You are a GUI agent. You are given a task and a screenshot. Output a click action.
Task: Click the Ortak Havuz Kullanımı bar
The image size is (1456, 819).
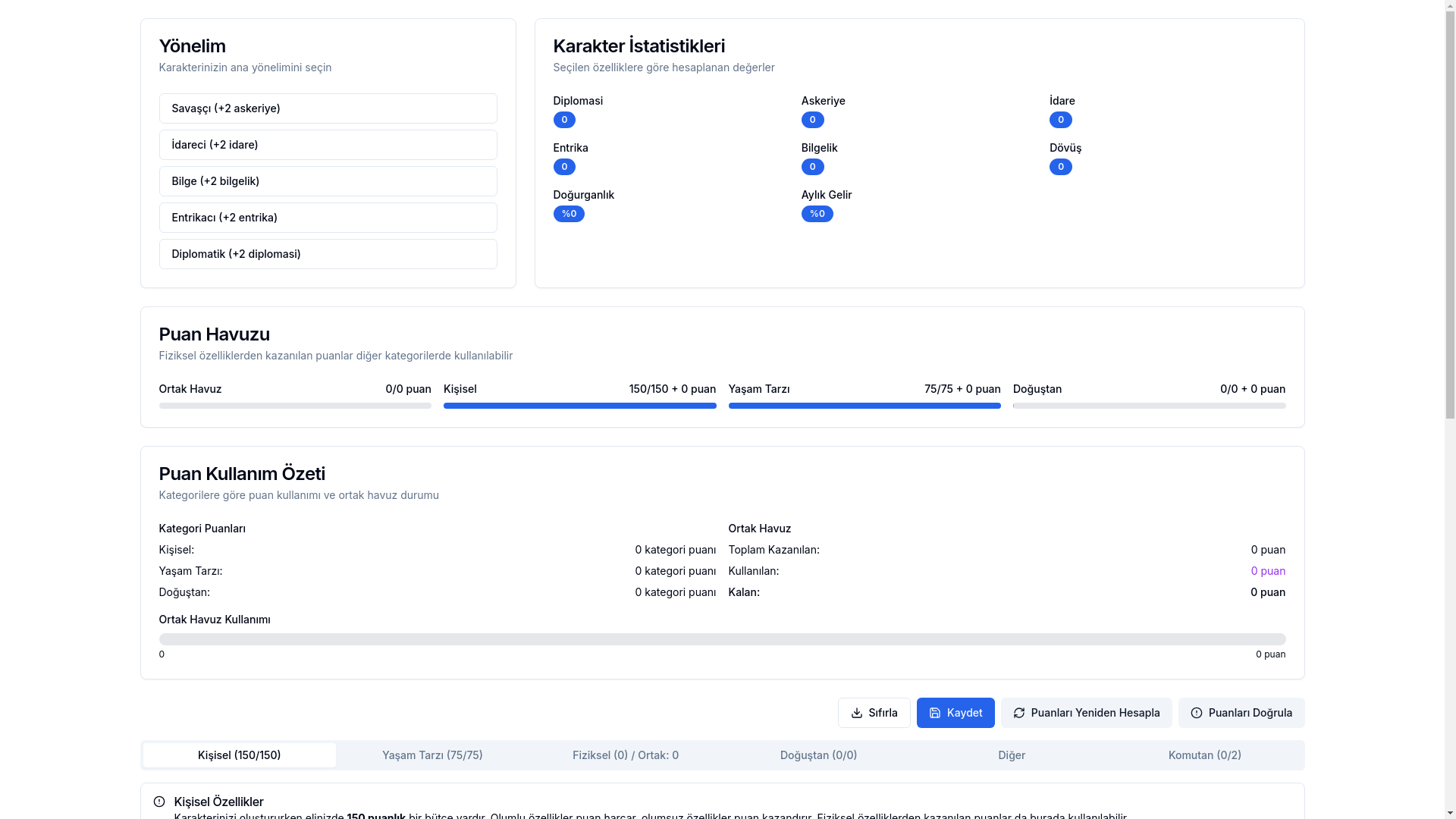coord(722,639)
